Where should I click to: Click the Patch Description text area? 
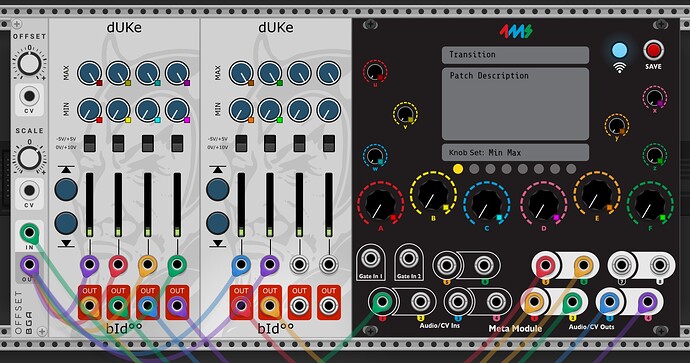coord(515,104)
